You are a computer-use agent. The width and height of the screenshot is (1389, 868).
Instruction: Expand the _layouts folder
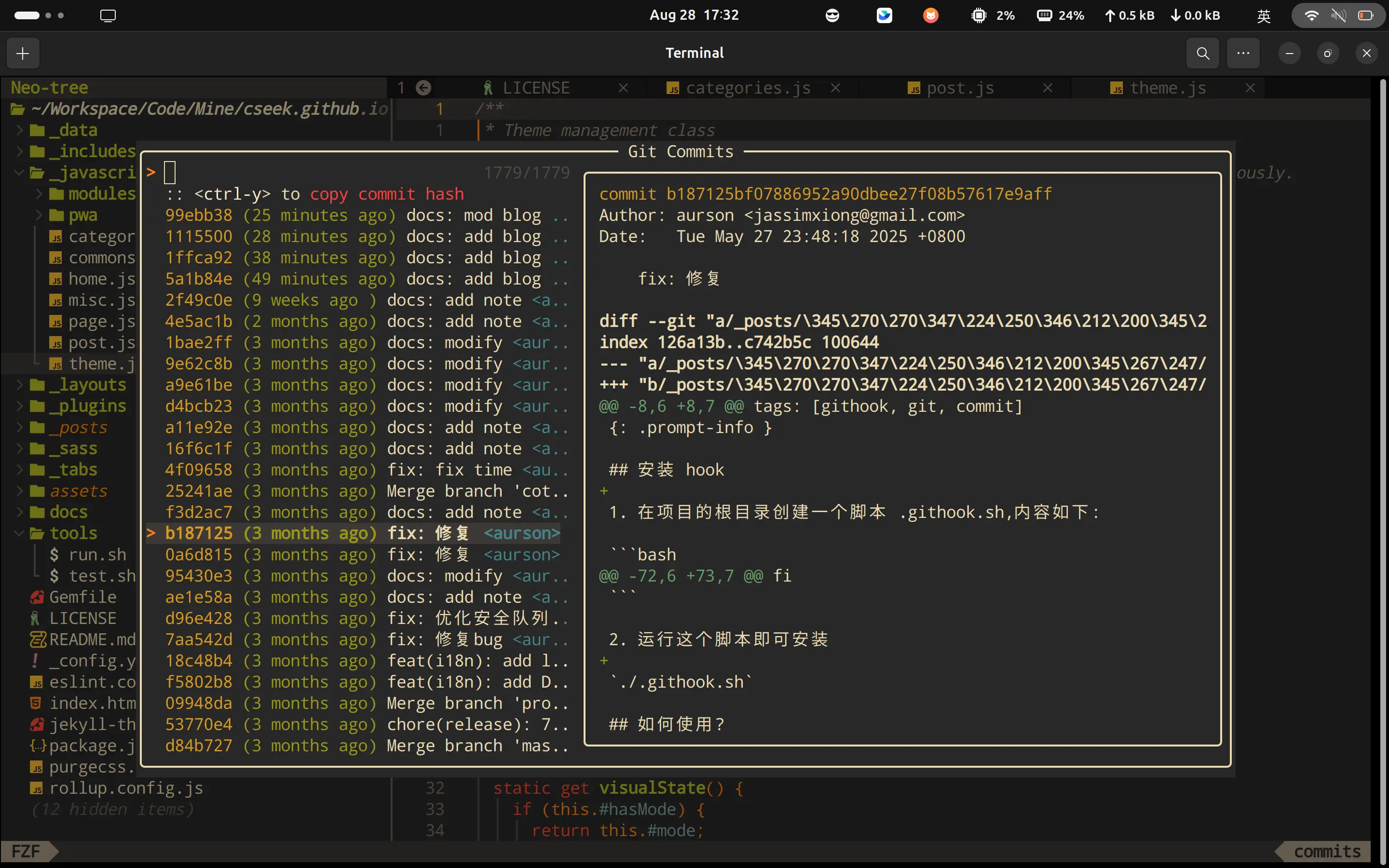tap(19, 385)
